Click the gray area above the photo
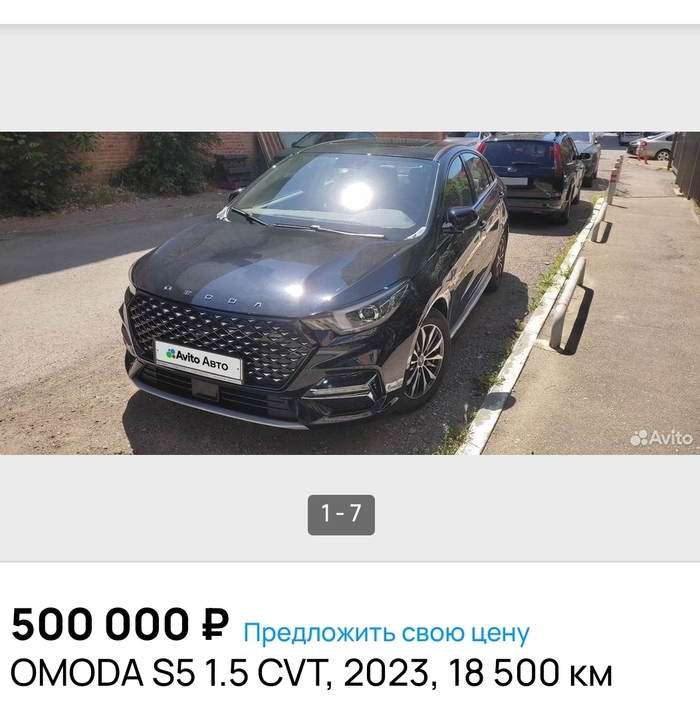This screenshot has height=715, width=700. pos(350,78)
